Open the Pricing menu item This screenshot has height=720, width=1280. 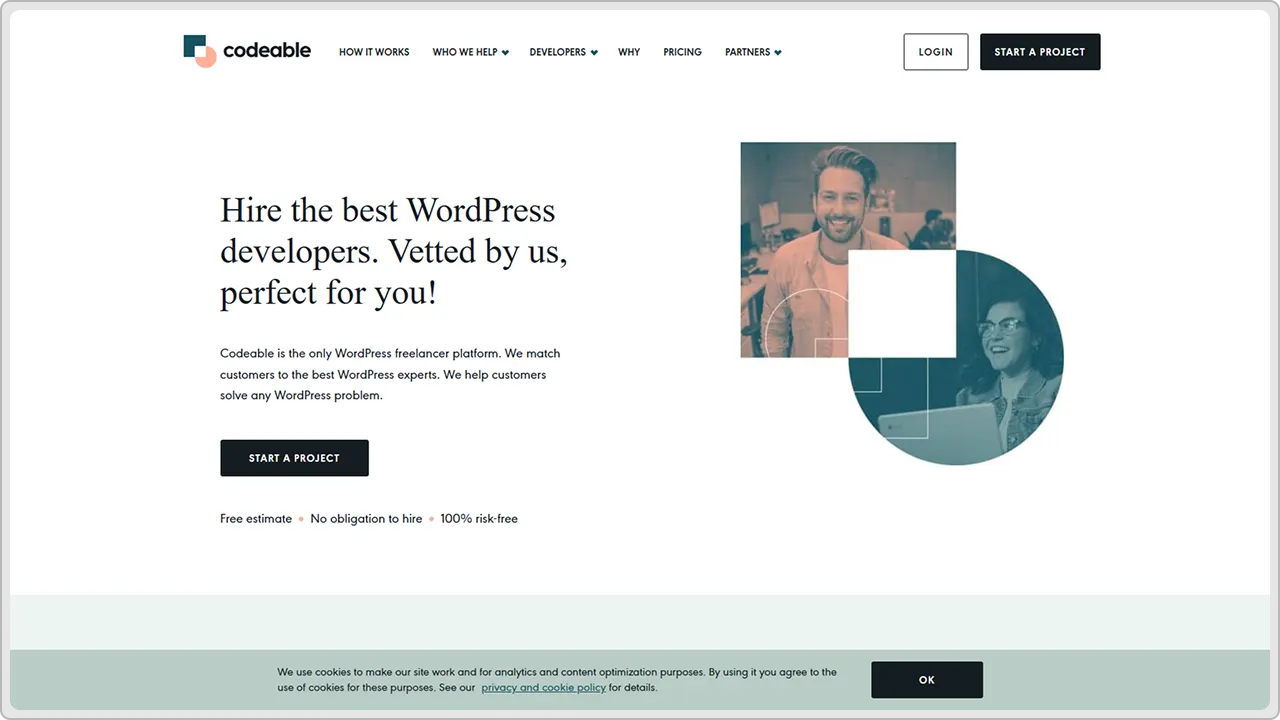[x=682, y=52]
